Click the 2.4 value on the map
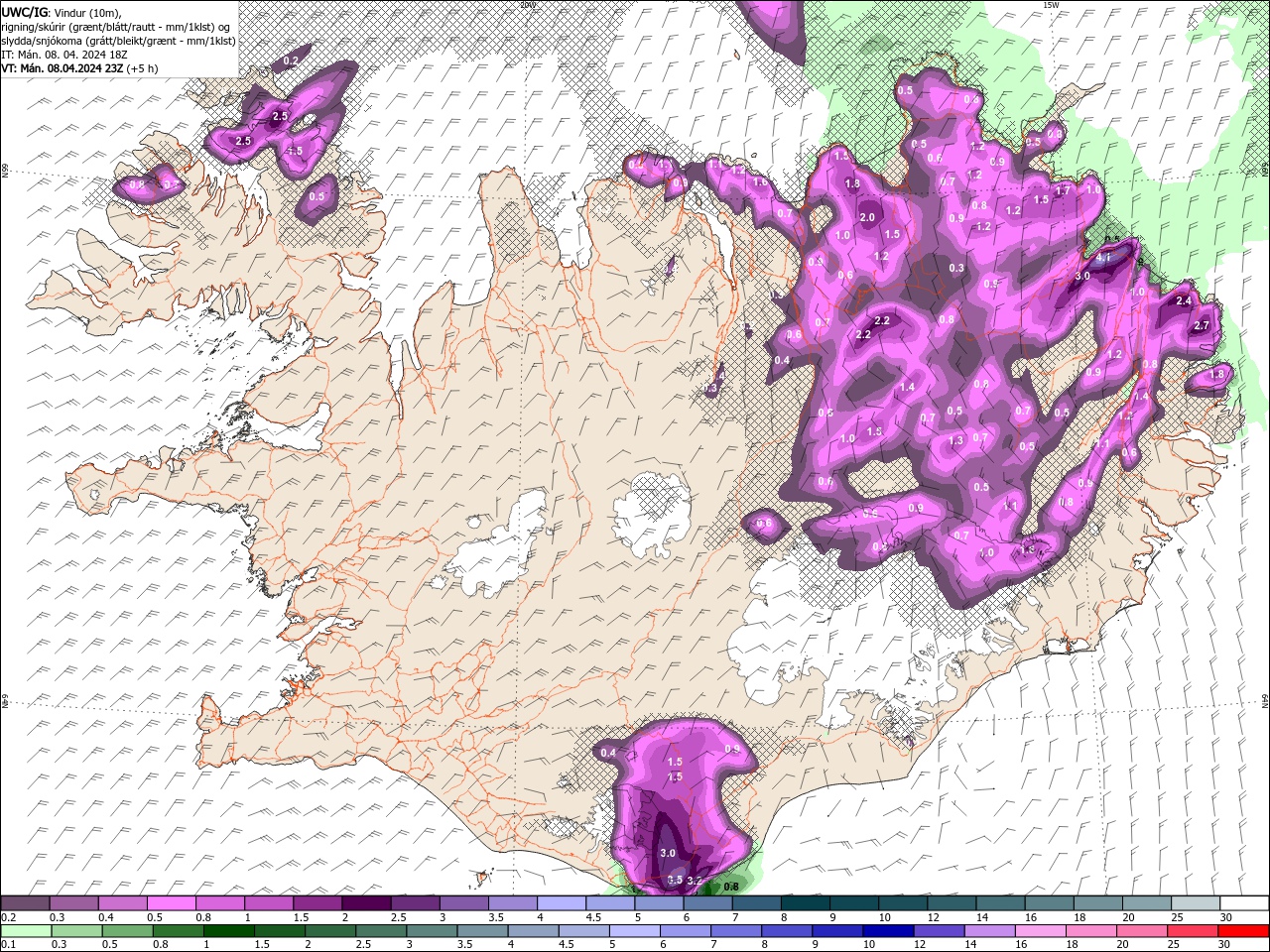Screen dimensions: 1270x952 (x=1183, y=300)
